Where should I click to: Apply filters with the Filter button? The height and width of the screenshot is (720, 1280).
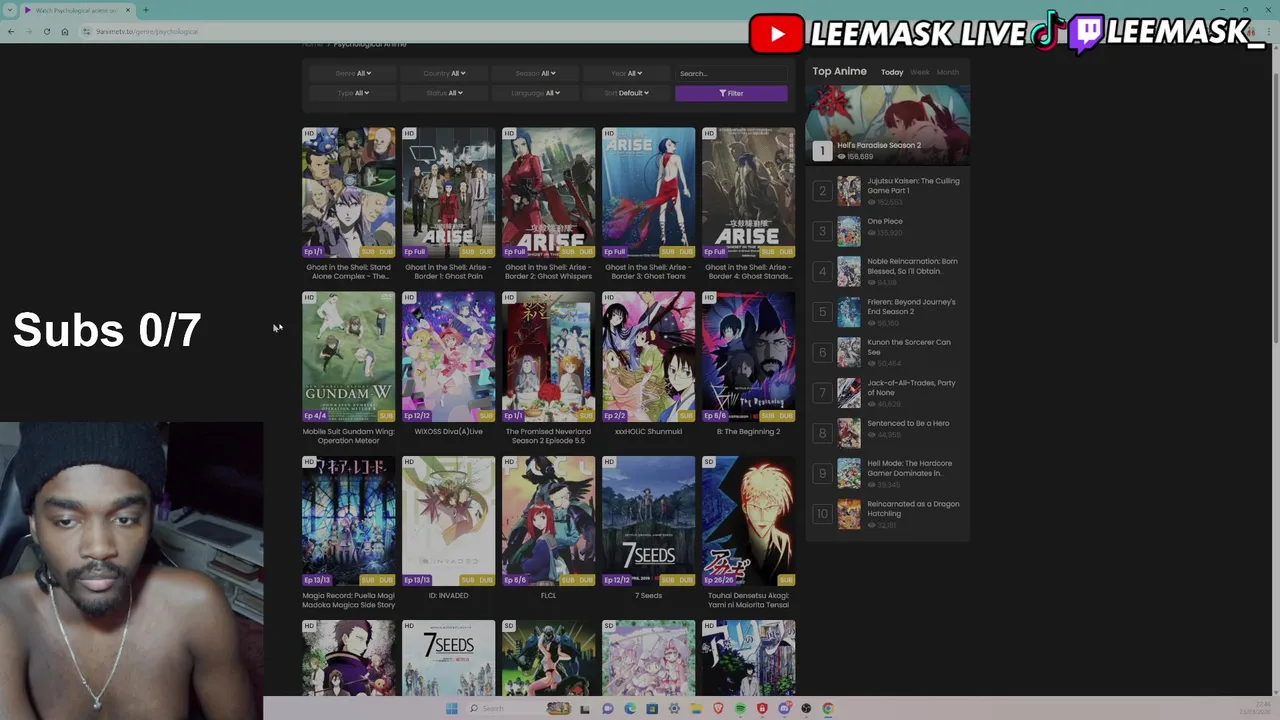[x=731, y=93]
